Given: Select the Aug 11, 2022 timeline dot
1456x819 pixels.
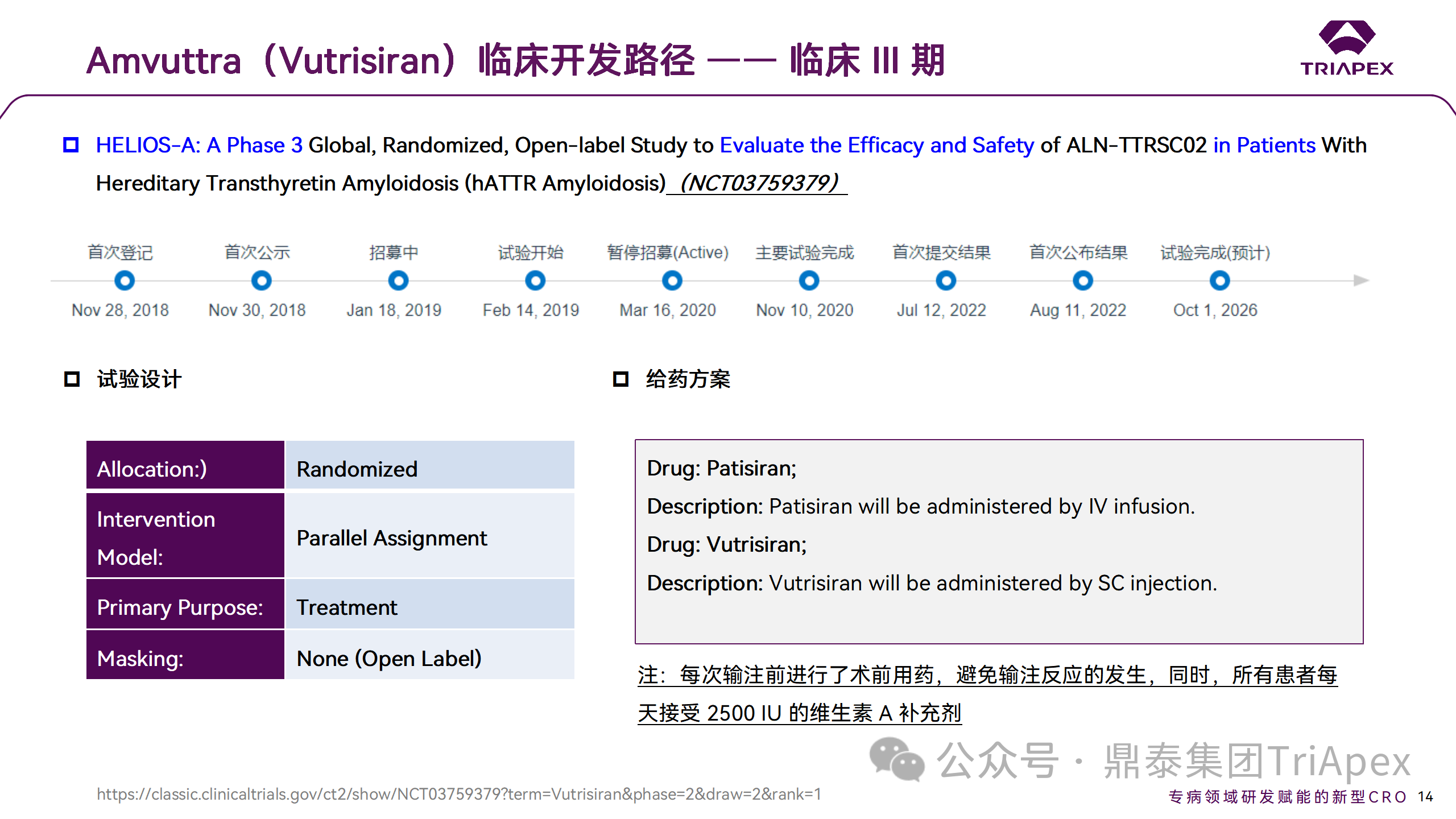Looking at the screenshot, I should [1083, 280].
